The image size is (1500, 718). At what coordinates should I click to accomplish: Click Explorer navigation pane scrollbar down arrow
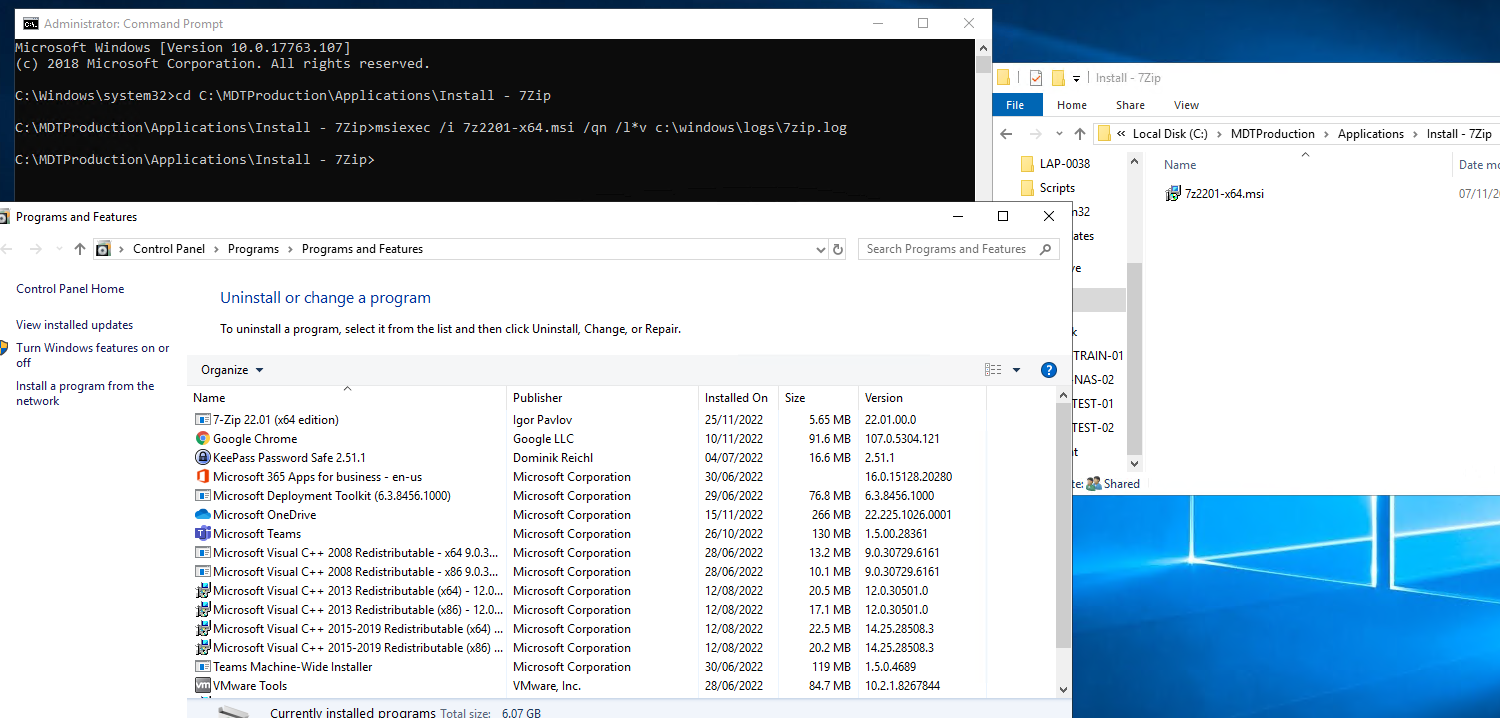click(1133, 464)
